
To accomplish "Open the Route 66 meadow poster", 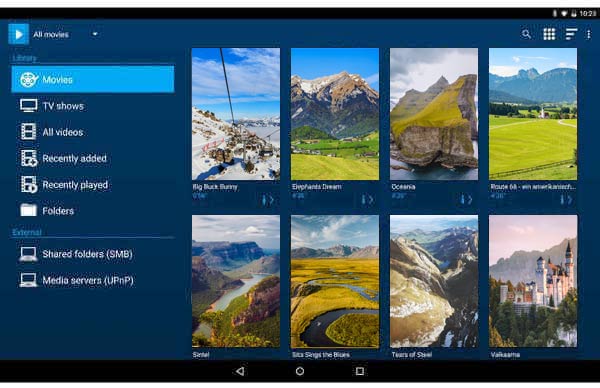I will tap(533, 114).
